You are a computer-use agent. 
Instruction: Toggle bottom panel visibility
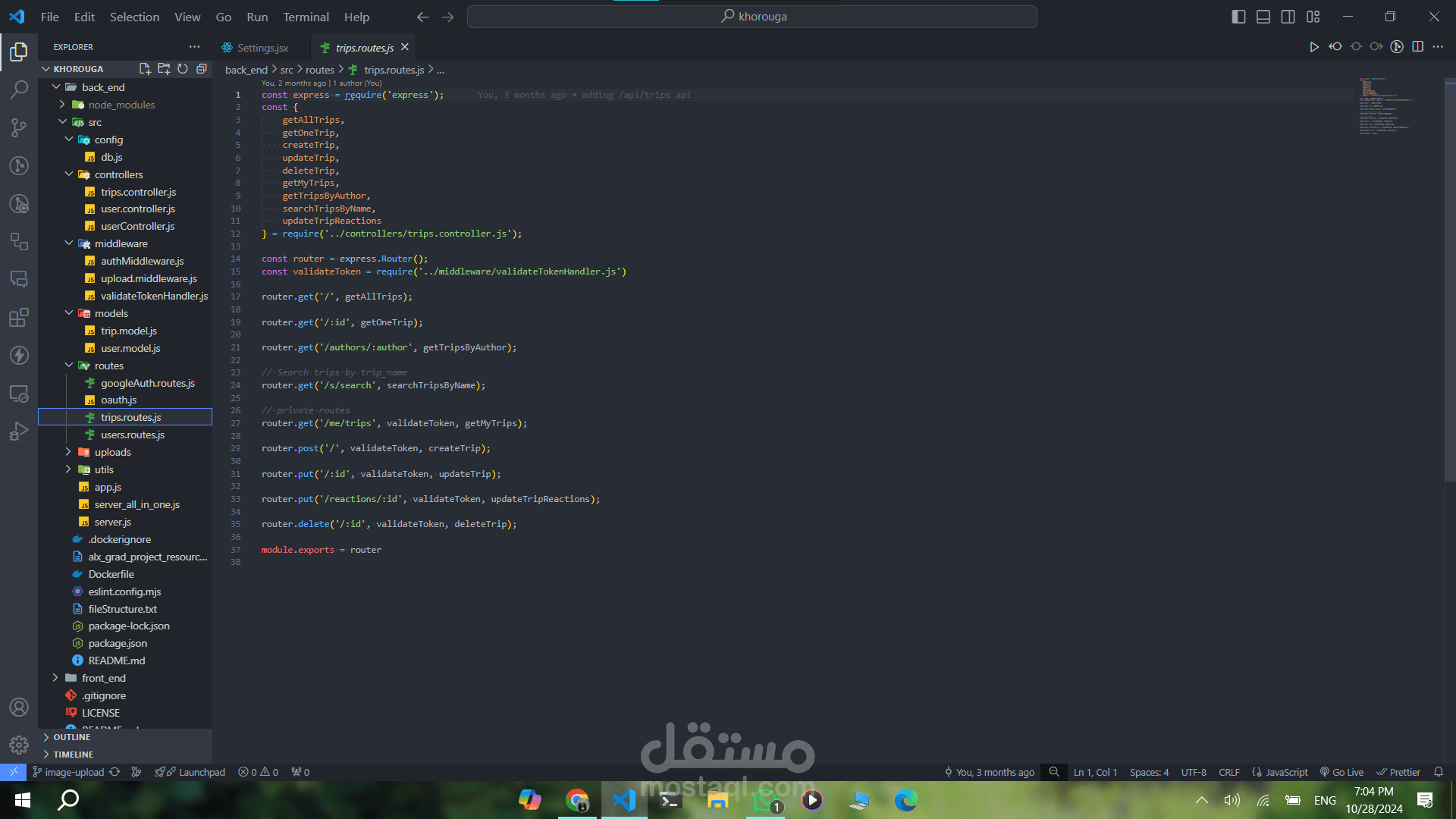(x=1263, y=17)
